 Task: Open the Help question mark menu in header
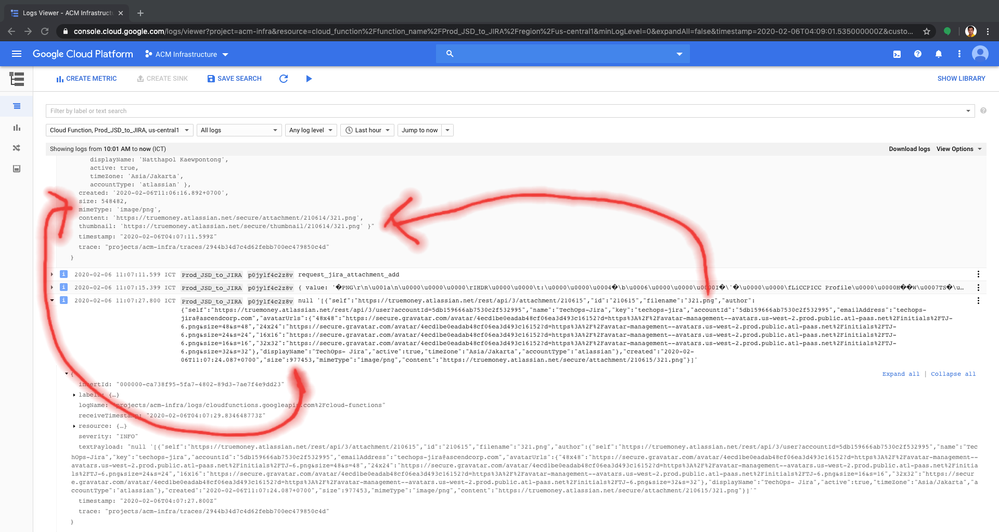tap(917, 54)
